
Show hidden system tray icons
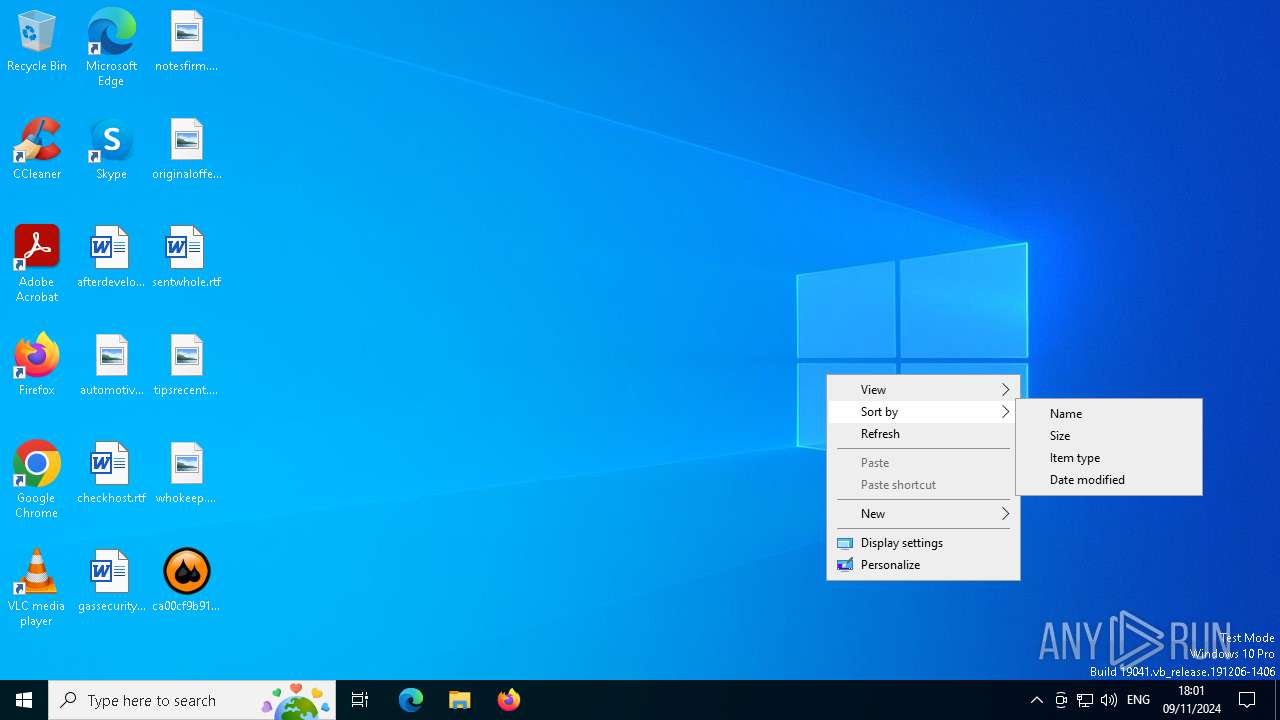(x=1037, y=700)
